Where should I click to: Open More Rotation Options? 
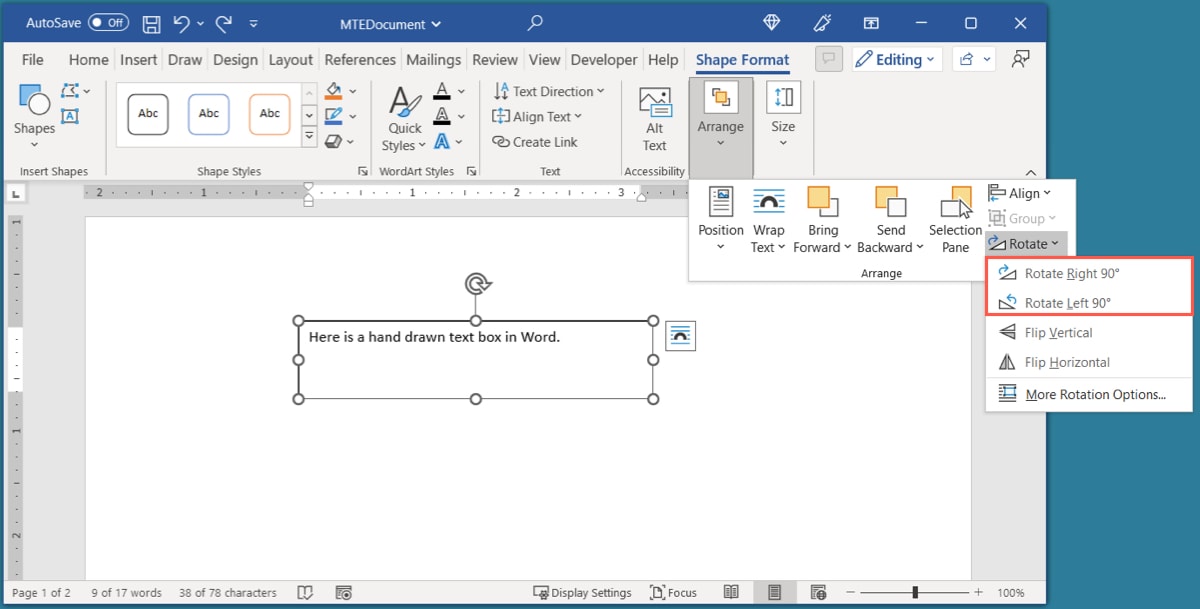[x=1096, y=394]
